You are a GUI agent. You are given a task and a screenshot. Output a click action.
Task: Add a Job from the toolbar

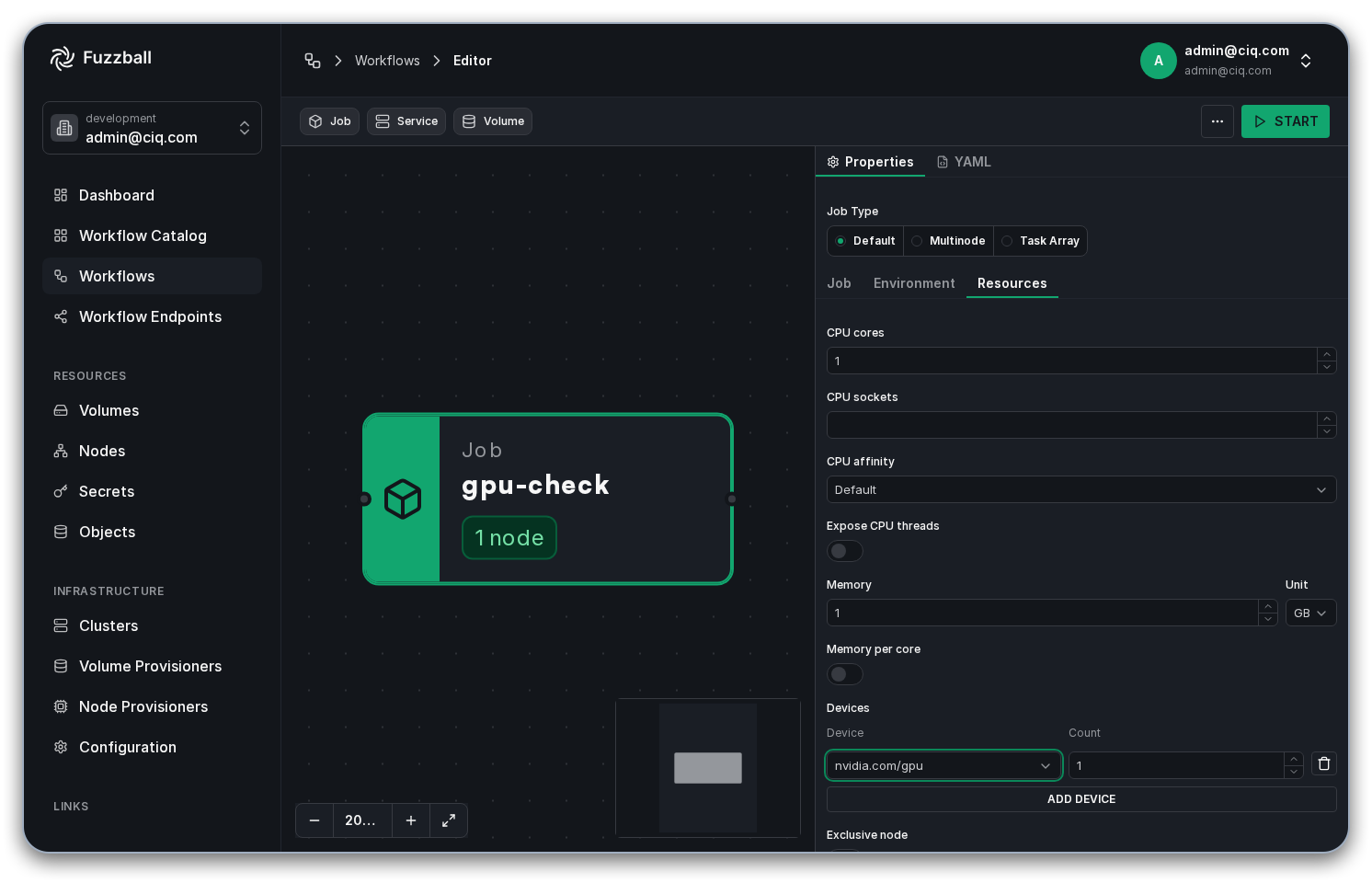click(330, 121)
